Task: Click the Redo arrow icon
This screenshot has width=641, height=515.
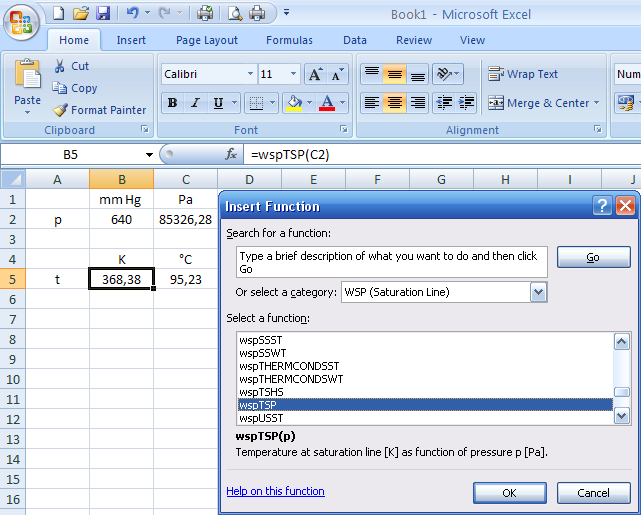Action: tap(164, 13)
